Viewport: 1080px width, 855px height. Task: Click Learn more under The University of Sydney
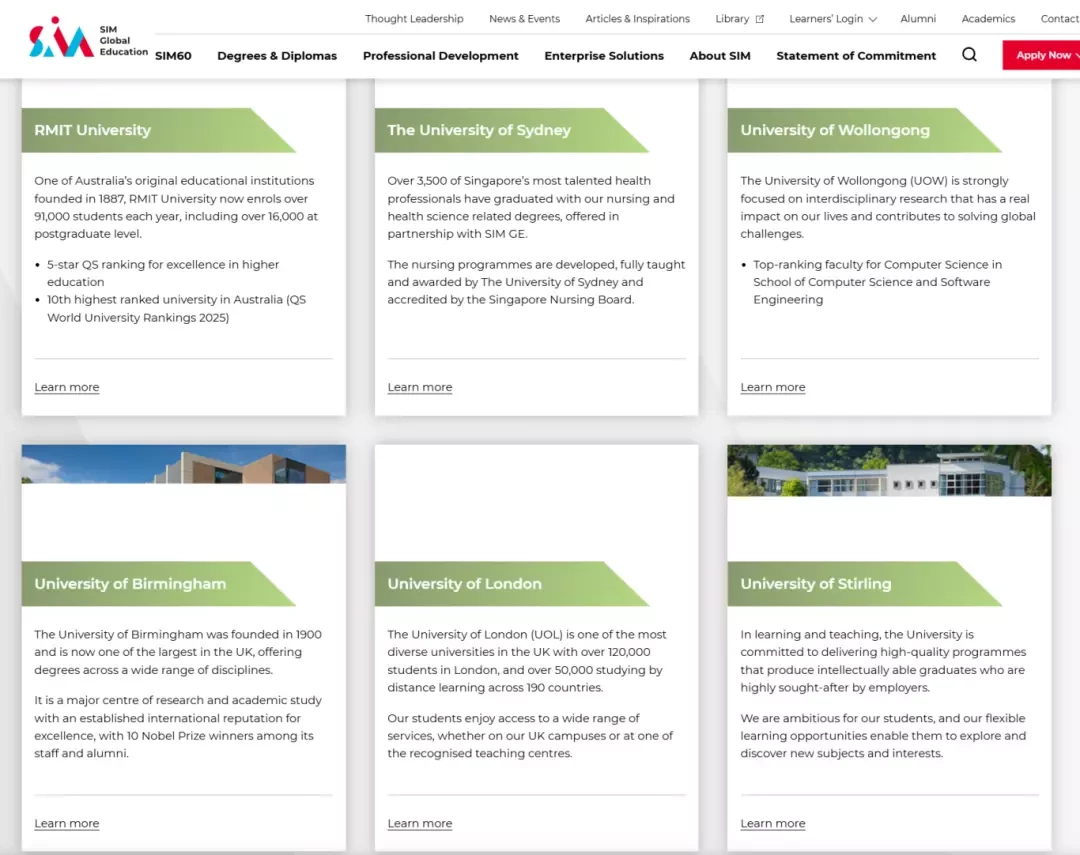[x=419, y=387]
